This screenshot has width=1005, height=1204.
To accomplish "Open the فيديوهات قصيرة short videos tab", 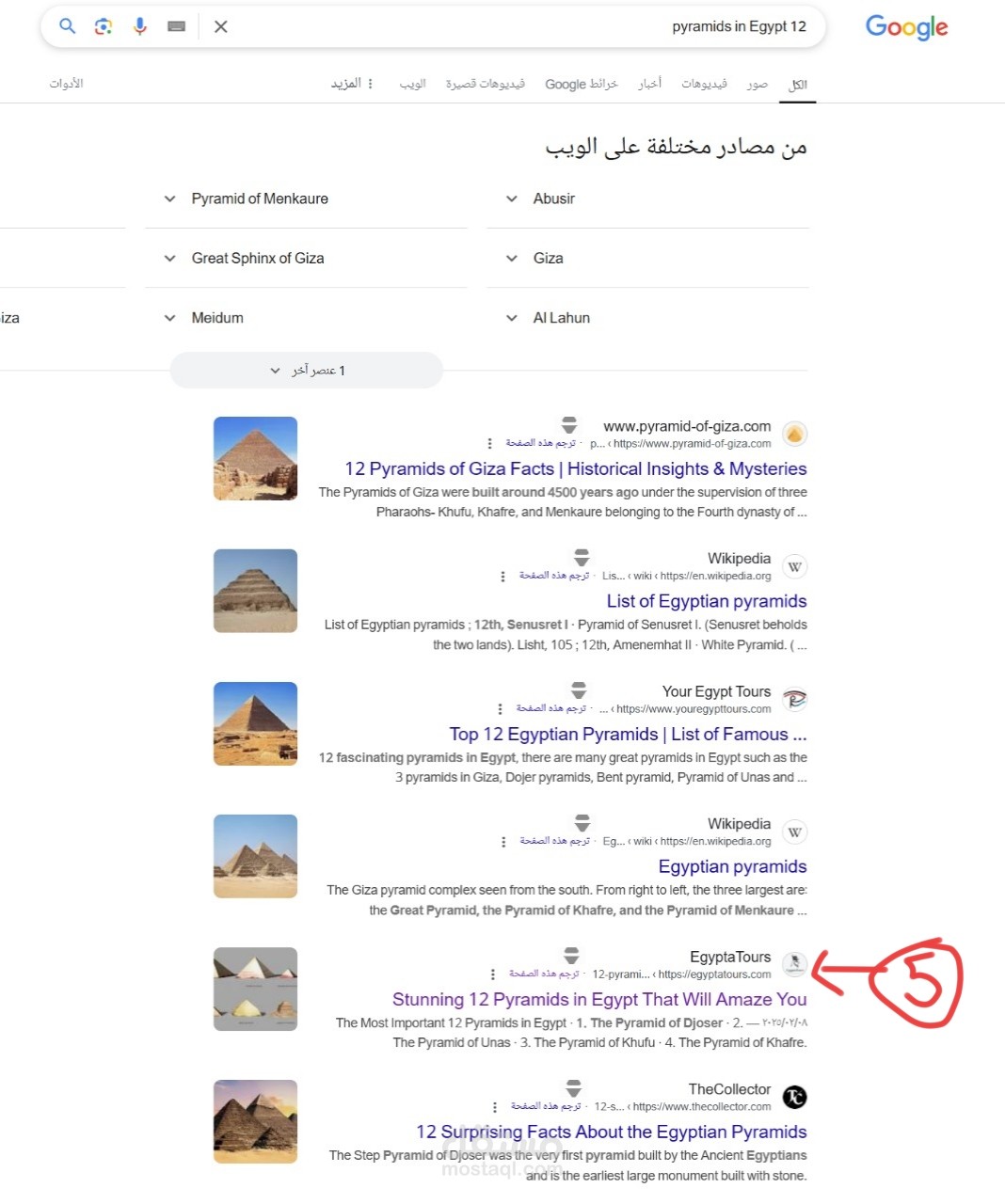I will click(485, 84).
